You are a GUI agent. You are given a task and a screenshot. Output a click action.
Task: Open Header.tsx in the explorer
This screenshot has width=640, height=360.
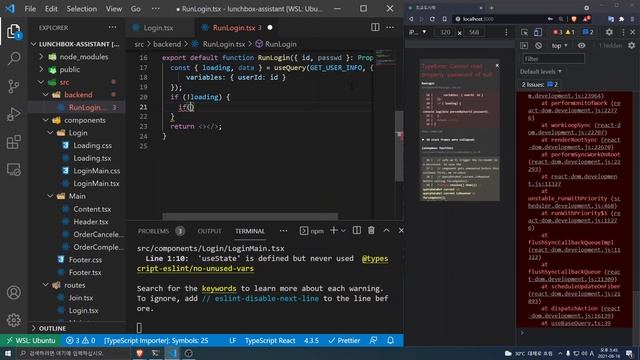[90, 222]
